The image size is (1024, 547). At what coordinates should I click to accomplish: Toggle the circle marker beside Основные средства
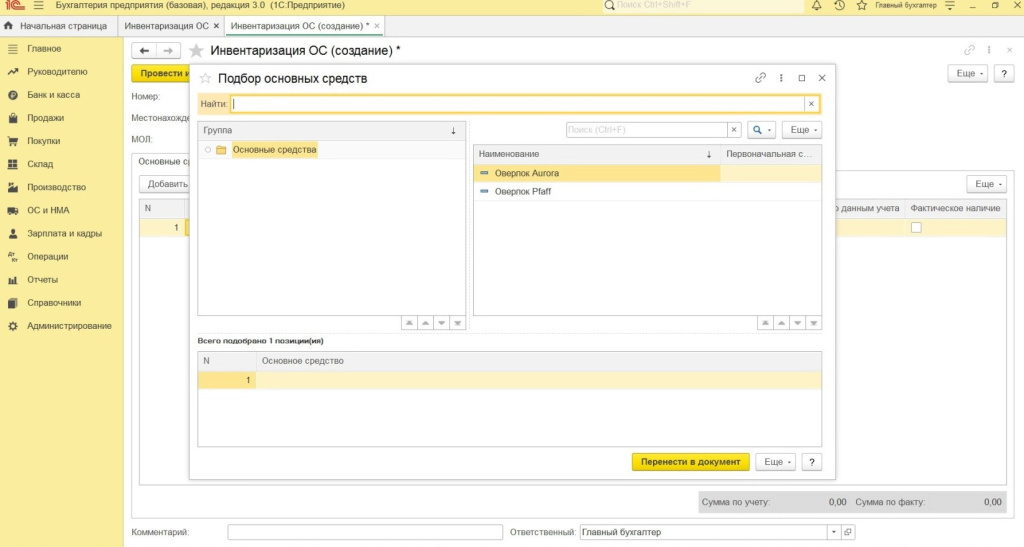point(208,150)
